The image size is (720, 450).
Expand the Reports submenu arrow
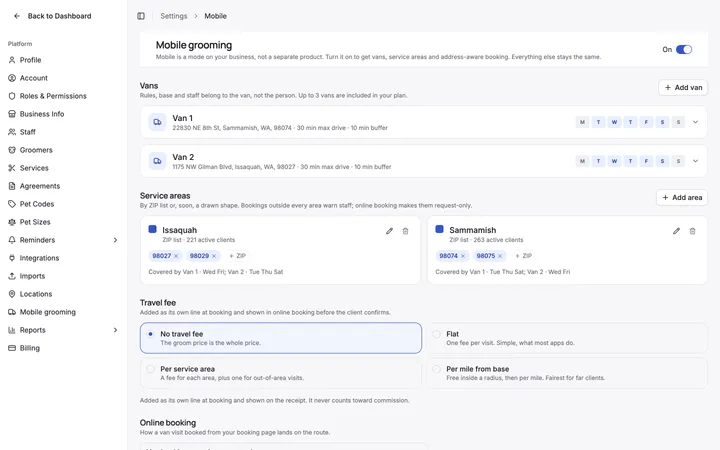pos(115,330)
